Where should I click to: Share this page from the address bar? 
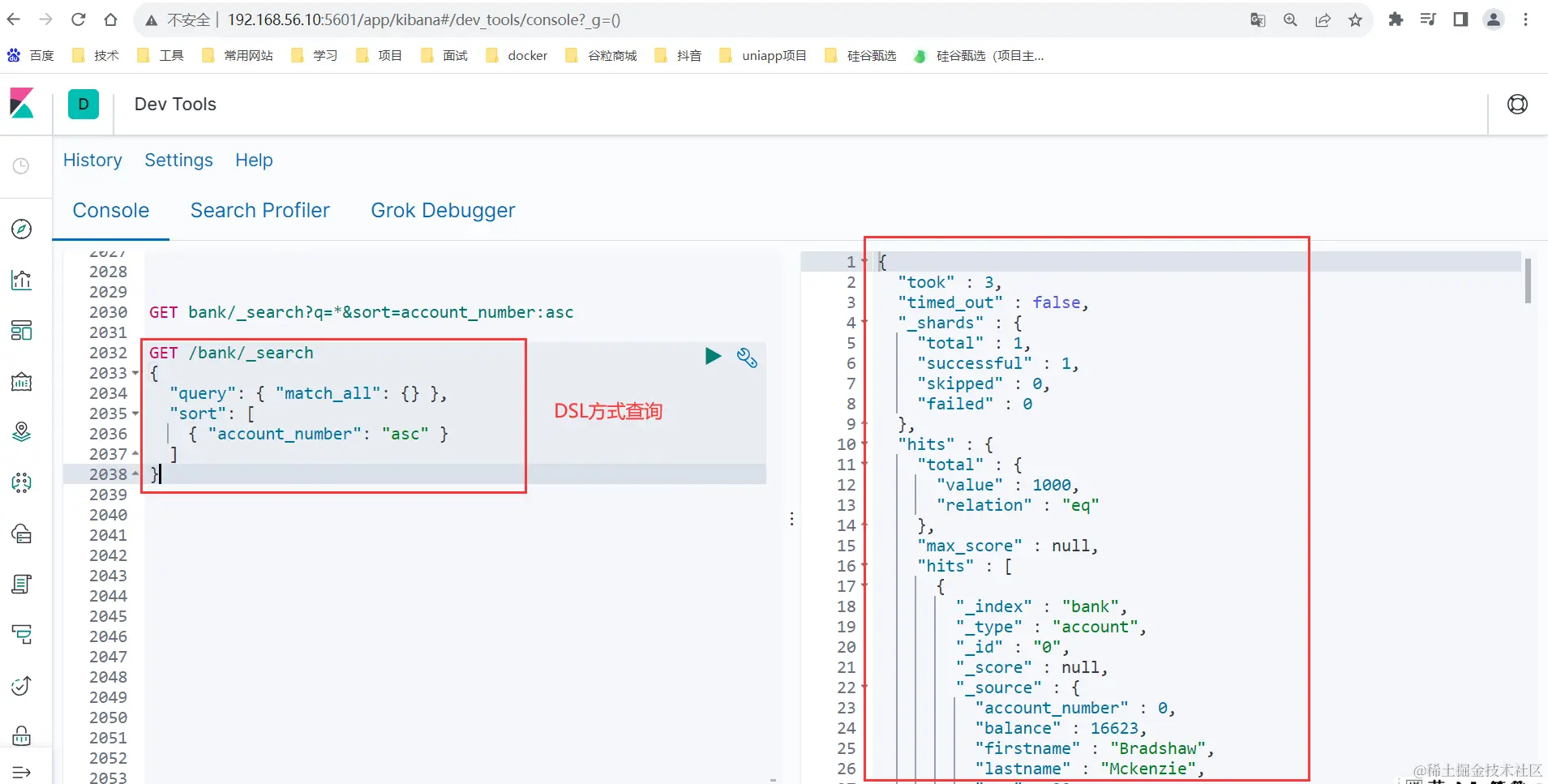(x=1323, y=20)
